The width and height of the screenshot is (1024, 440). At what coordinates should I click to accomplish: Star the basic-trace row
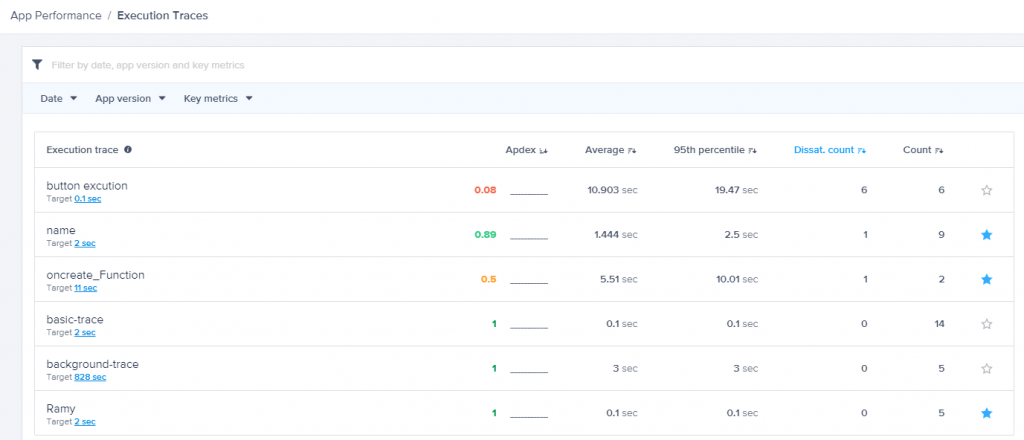pyautogui.click(x=987, y=324)
